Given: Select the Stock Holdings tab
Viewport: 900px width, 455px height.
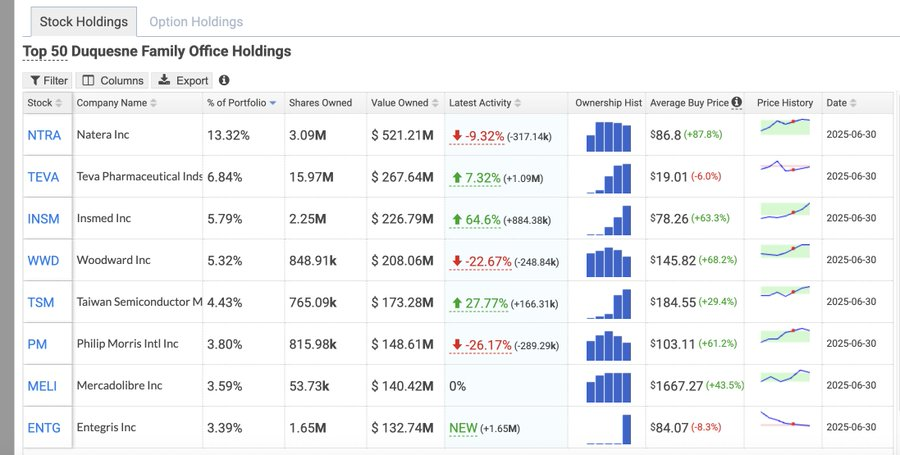Looking at the screenshot, I should pyautogui.click(x=84, y=22).
